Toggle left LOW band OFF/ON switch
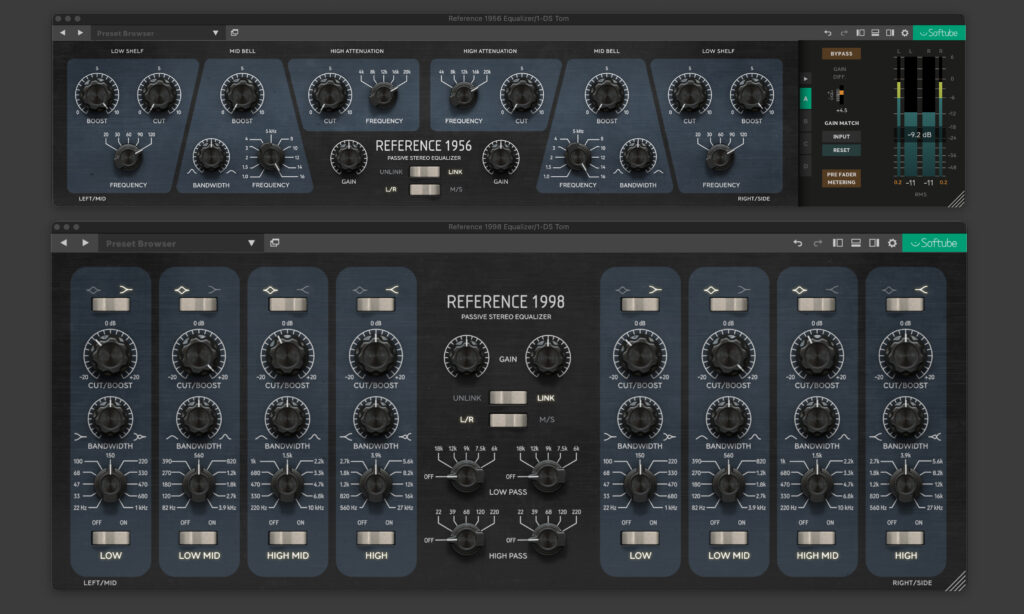This screenshot has width=1024, height=614. [x=110, y=538]
